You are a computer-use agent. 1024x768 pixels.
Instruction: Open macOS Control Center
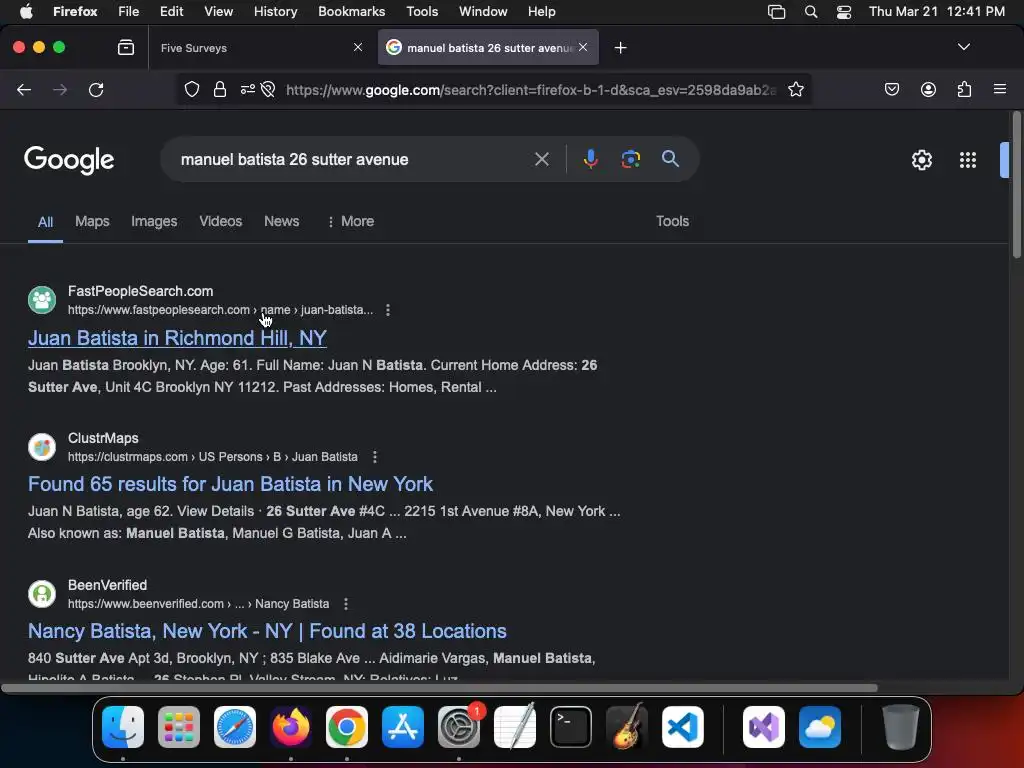(x=844, y=12)
